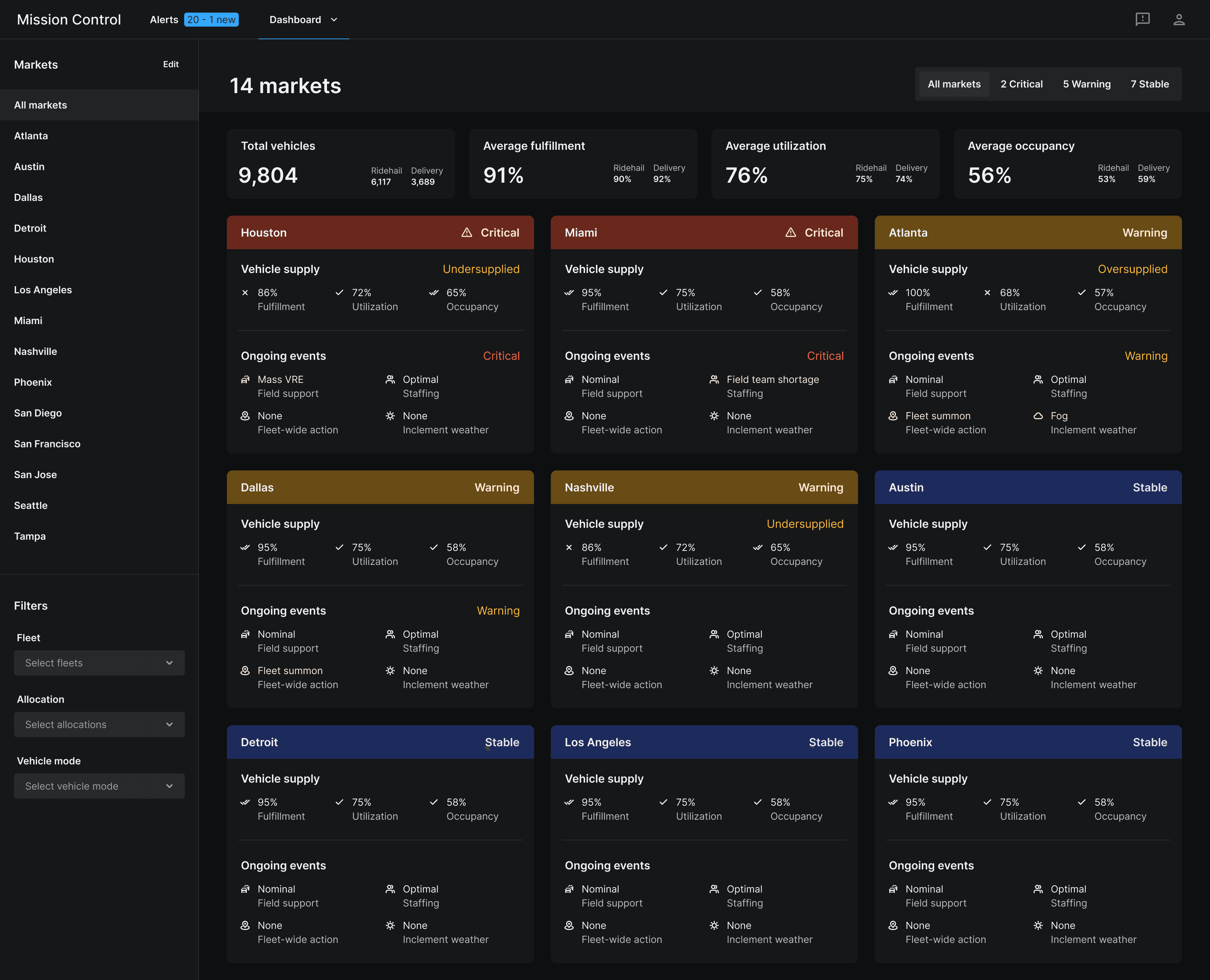Select Tampa in the markets list
Viewport: 1210px width, 980px height.
tap(99, 536)
